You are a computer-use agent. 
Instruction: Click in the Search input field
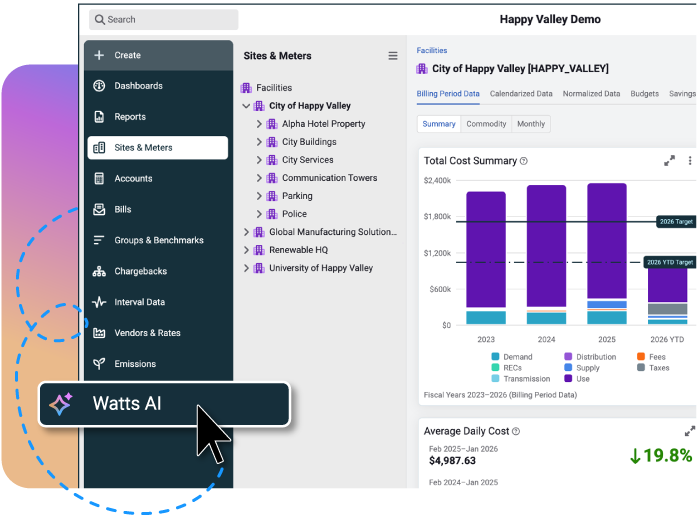pyautogui.click(x=163, y=20)
